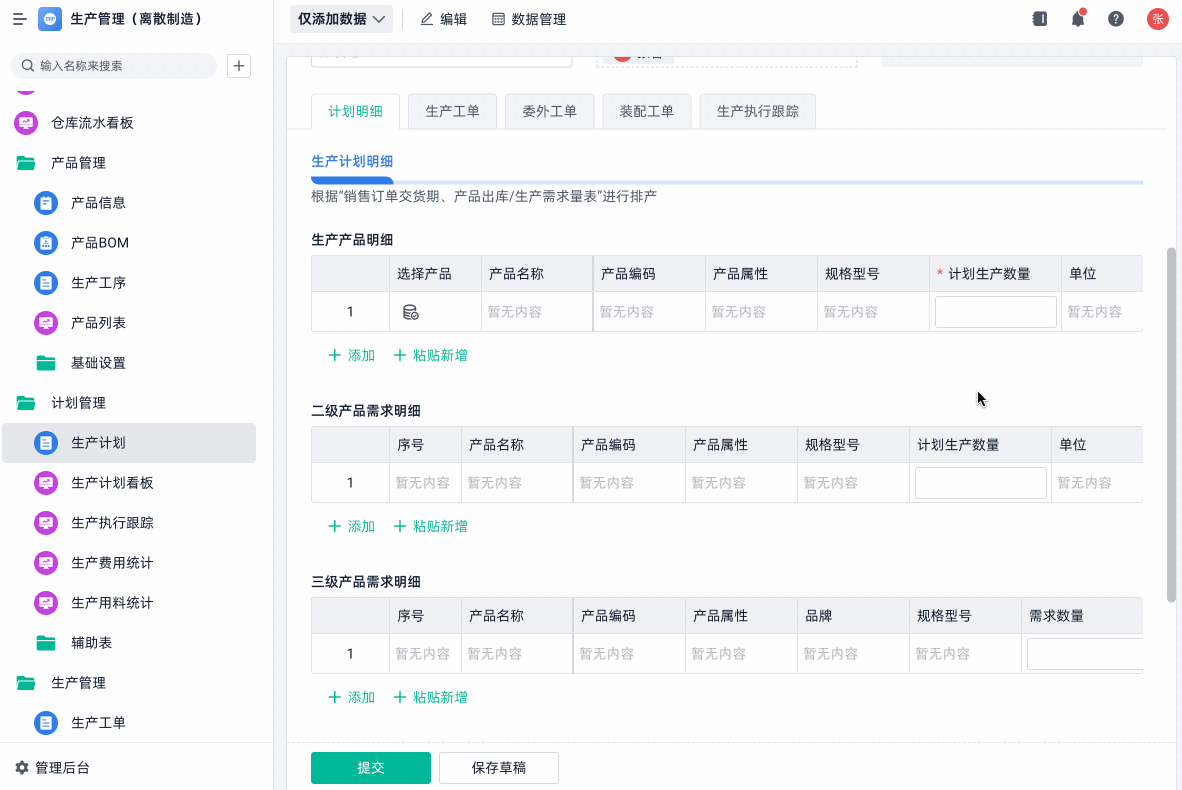Switch to the 生产执行跟踪 tab
This screenshot has width=1182, height=790.
[x=757, y=111]
